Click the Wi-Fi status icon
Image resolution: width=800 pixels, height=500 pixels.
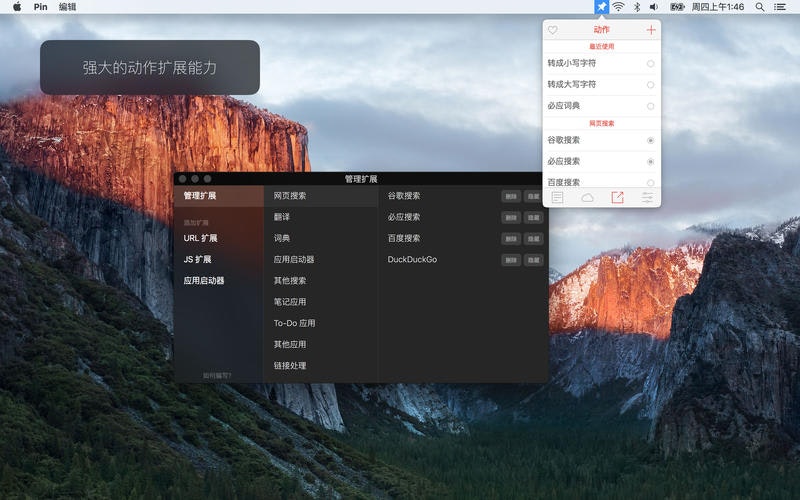pyautogui.click(x=618, y=7)
